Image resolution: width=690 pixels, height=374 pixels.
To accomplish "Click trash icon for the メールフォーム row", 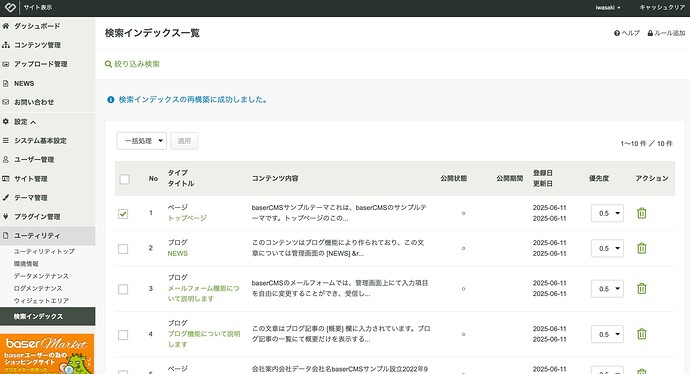I will coord(642,289).
